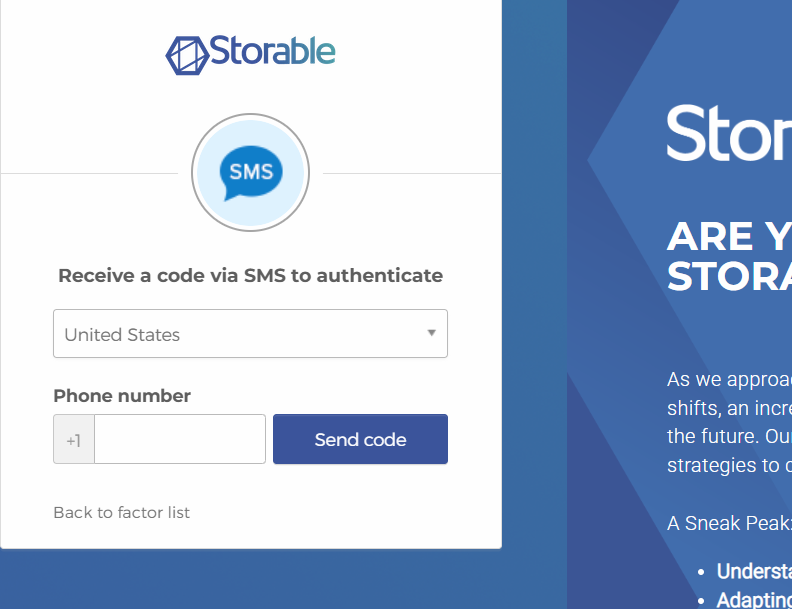Click the blue SMS speech bubble icon
792x609 pixels.
tap(250, 172)
